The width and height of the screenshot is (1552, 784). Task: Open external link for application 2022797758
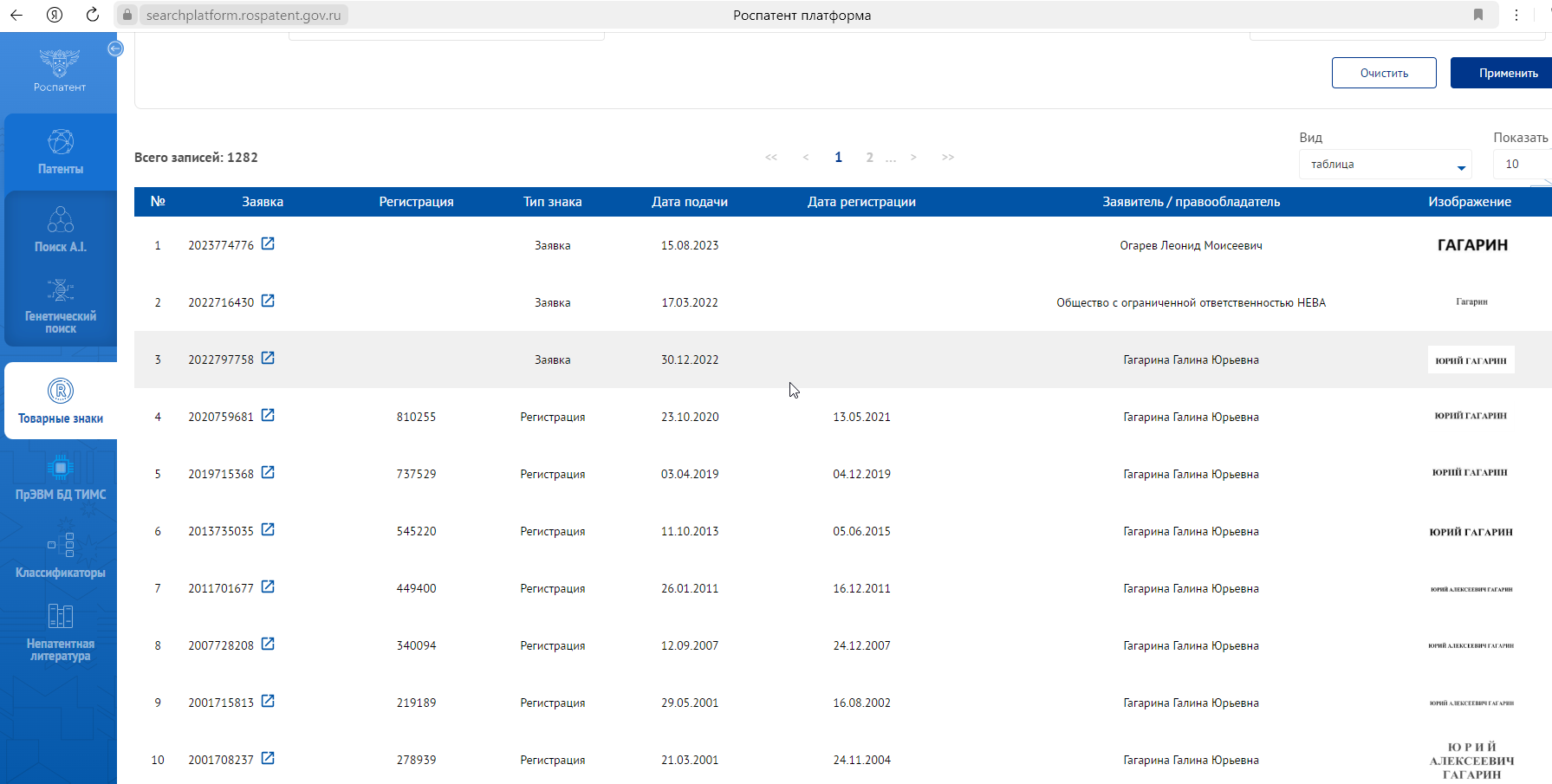pos(268,359)
